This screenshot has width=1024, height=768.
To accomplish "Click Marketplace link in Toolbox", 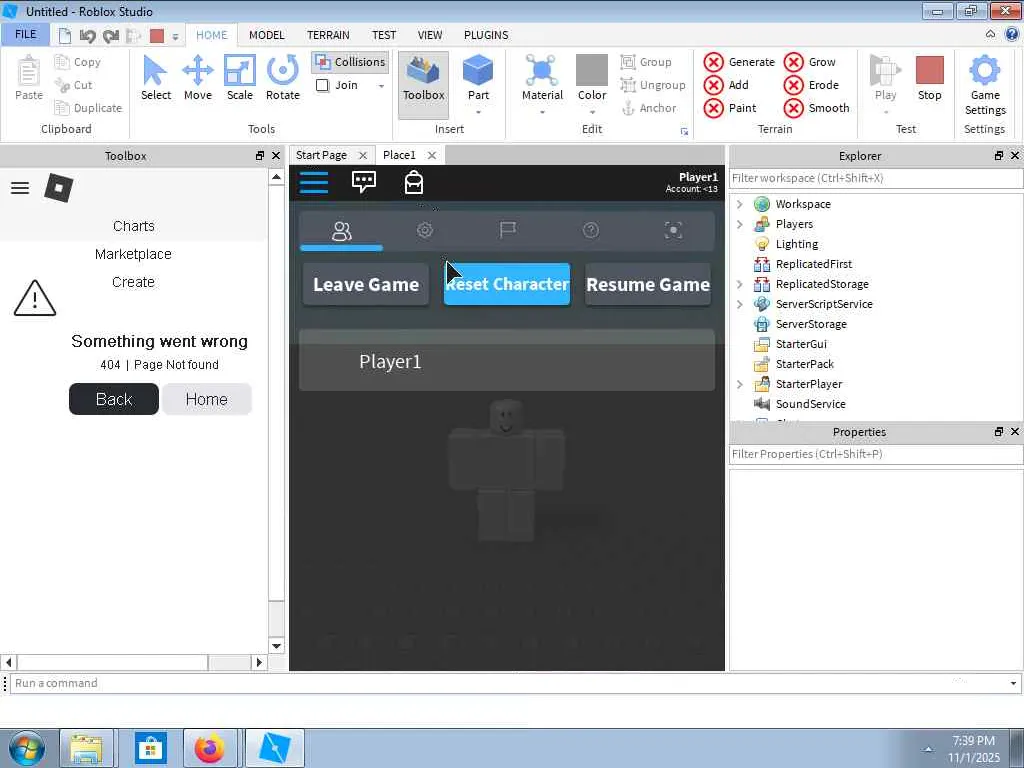I will [x=133, y=254].
